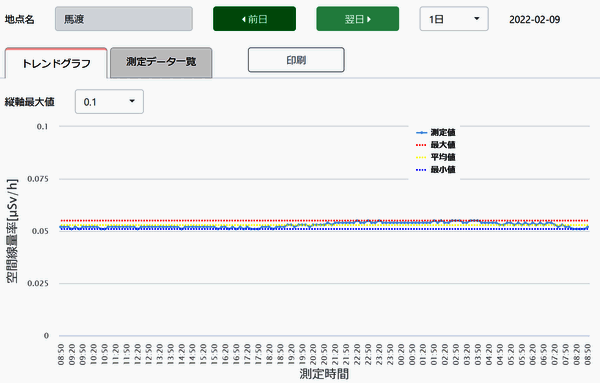Click the 馬渡 location name field

point(124,19)
